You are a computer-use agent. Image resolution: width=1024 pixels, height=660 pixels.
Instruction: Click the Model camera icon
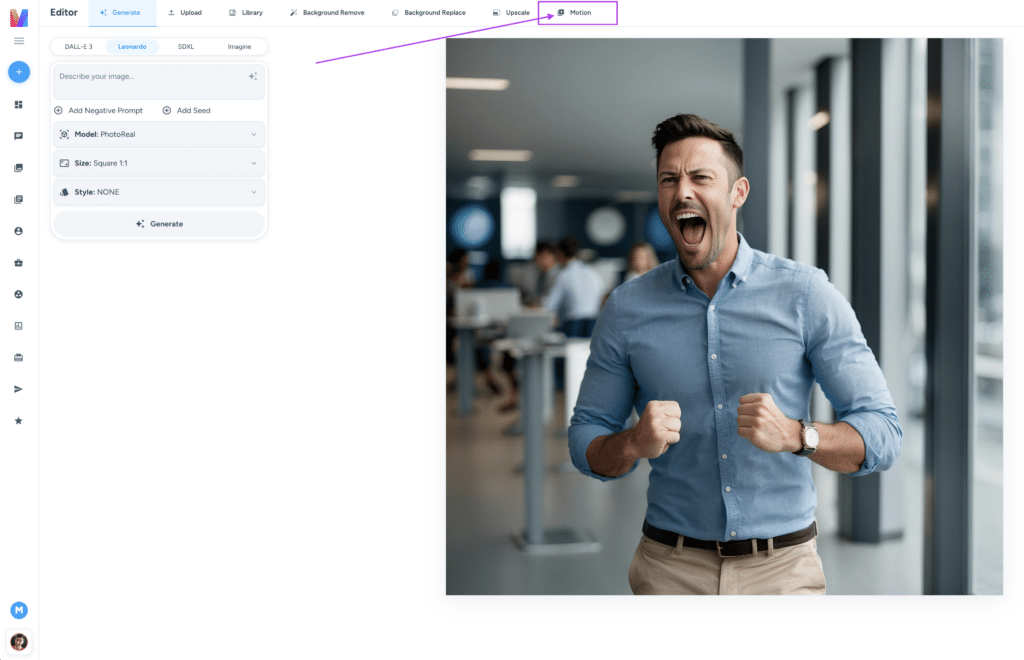click(x=64, y=134)
